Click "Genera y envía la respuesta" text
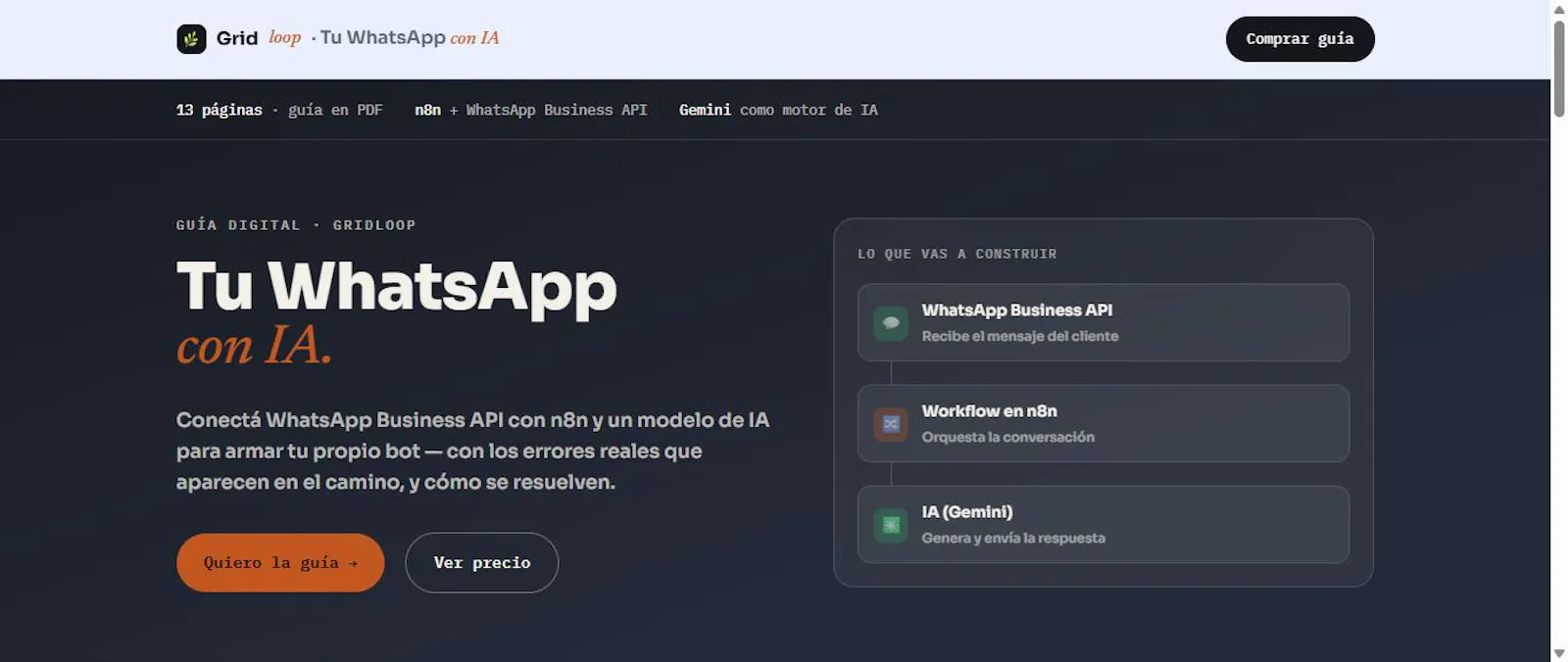The height and width of the screenshot is (662, 1568). pyautogui.click(x=1013, y=538)
